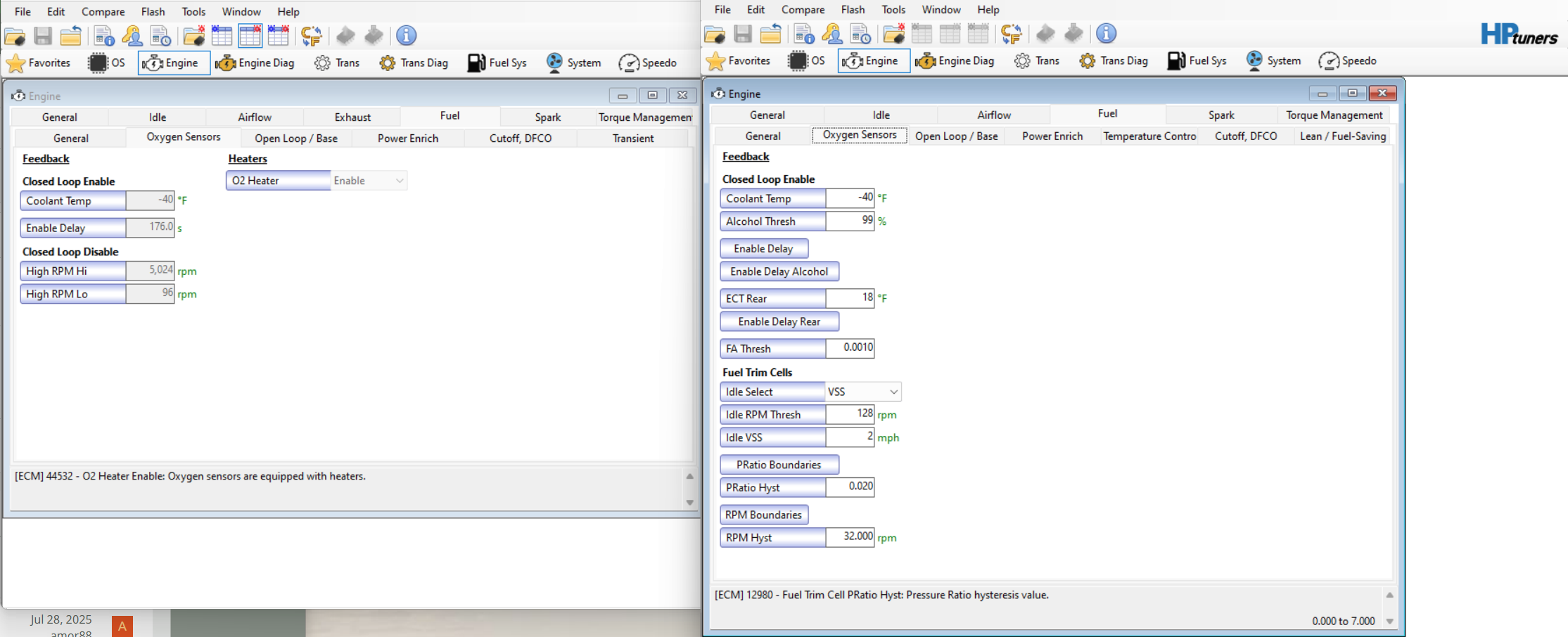Click System fan icon in left window

tap(573, 63)
